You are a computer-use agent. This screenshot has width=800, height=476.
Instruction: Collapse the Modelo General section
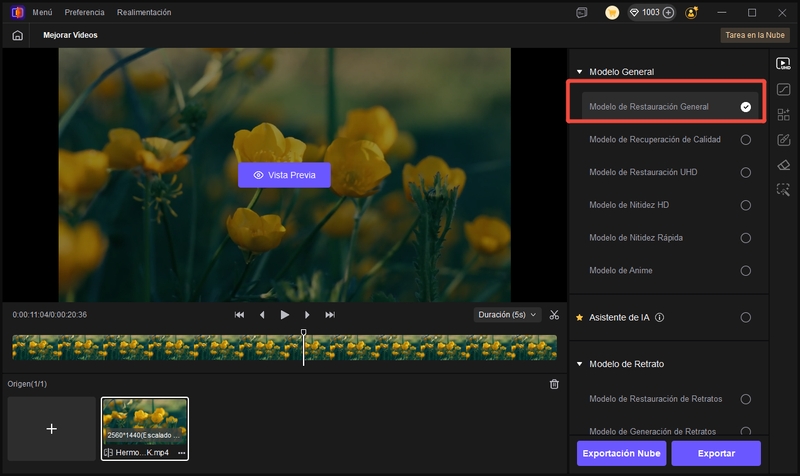580,72
